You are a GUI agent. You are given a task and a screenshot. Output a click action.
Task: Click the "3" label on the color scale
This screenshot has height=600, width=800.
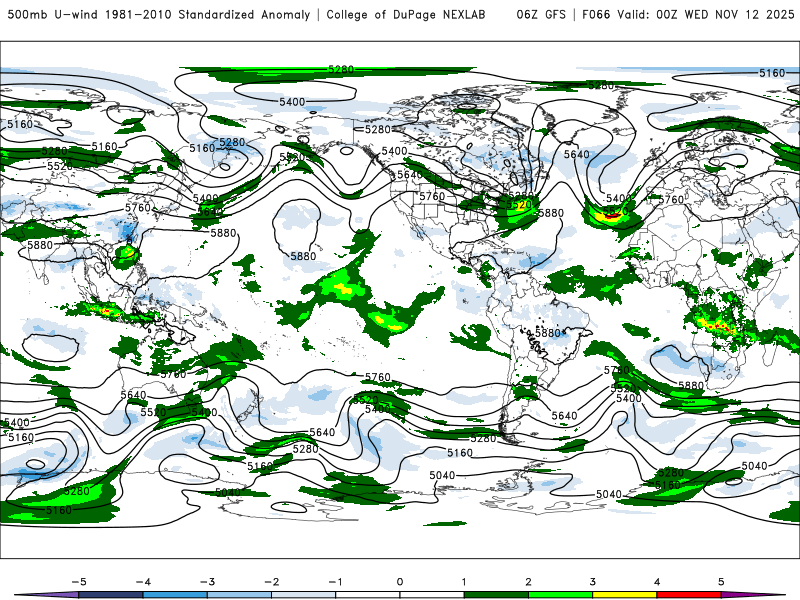(592, 582)
